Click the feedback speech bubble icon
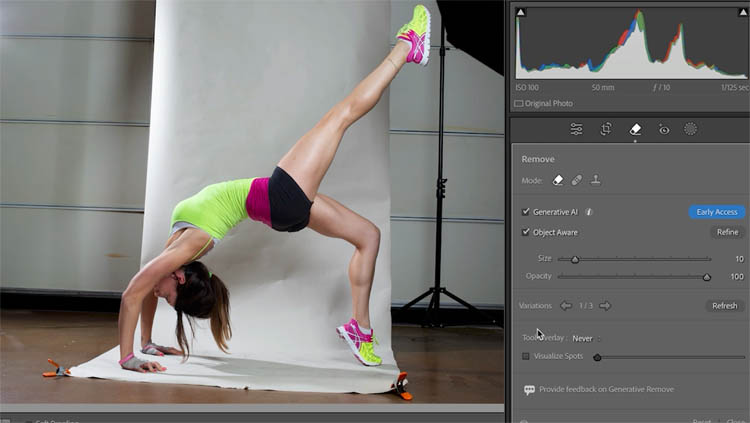 tap(529, 390)
